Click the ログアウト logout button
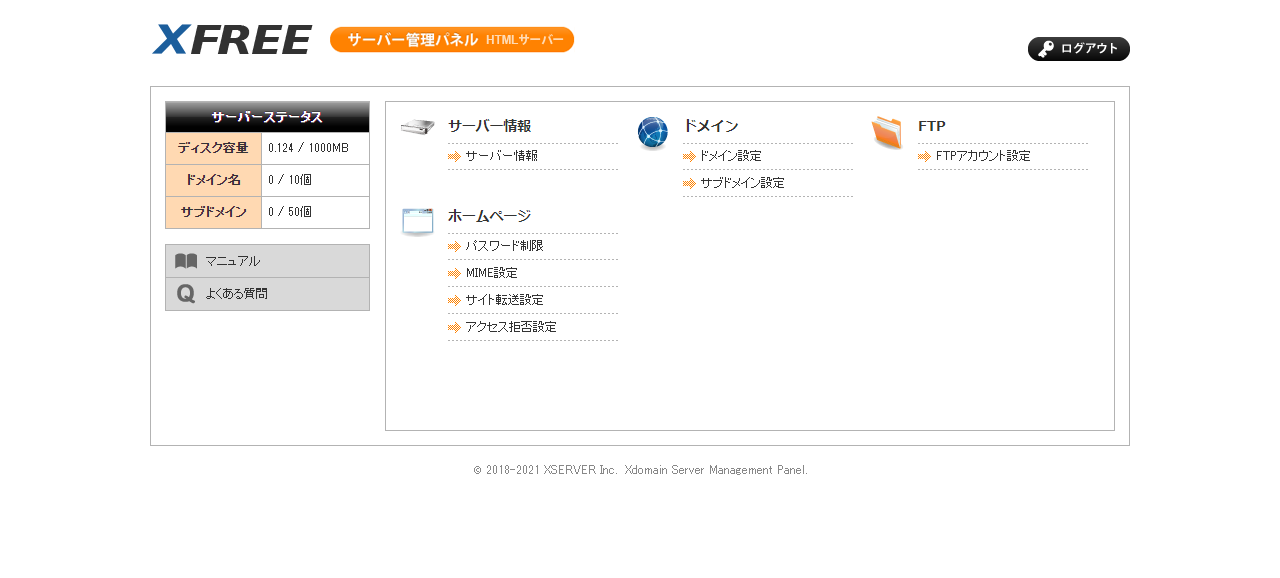This screenshot has width=1280, height=578. coord(1078,49)
